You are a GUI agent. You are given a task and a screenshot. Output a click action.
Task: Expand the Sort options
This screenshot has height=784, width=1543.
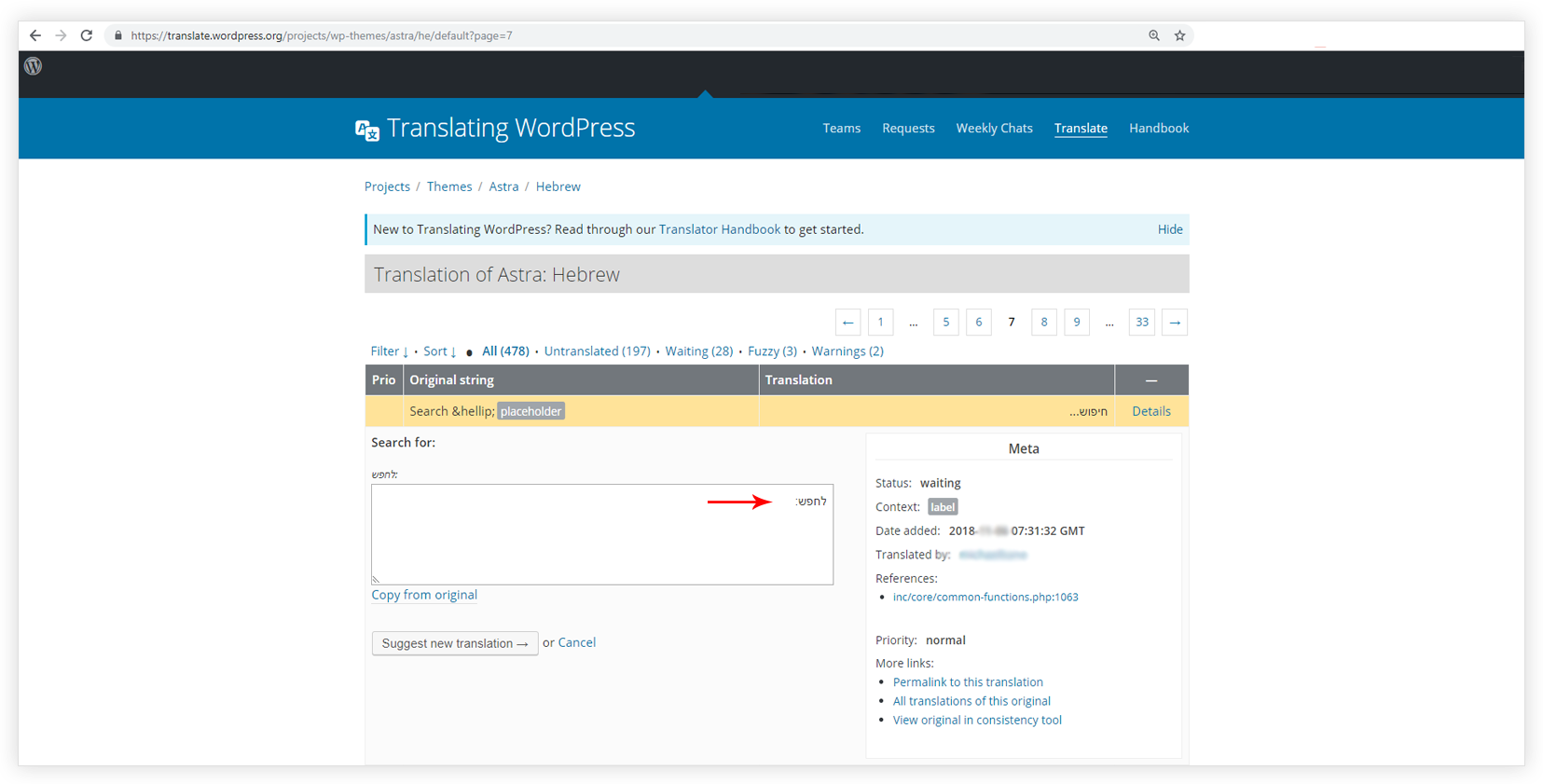pos(439,351)
